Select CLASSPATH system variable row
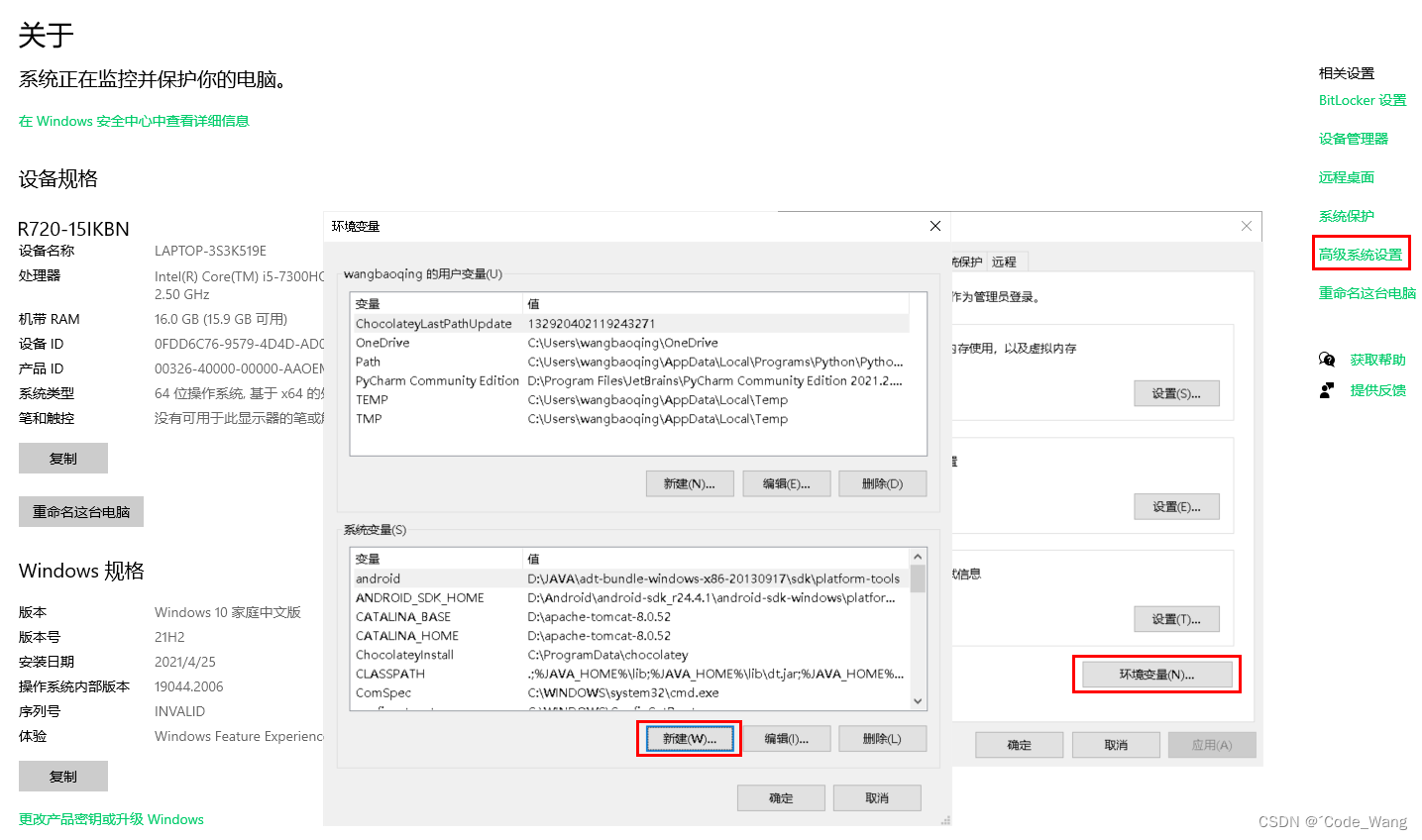 tap(630, 673)
